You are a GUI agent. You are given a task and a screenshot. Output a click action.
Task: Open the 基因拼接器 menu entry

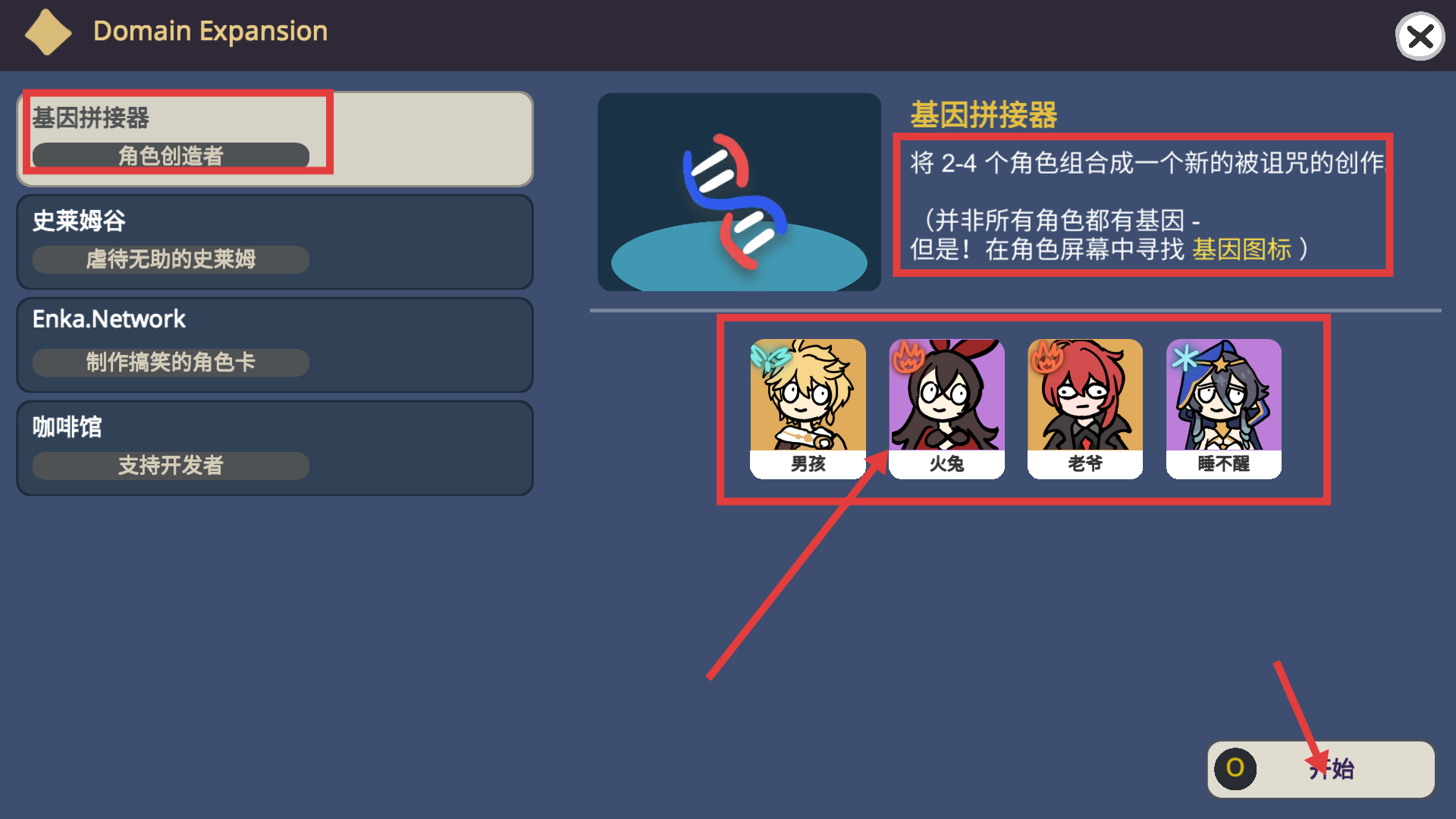tap(275, 139)
